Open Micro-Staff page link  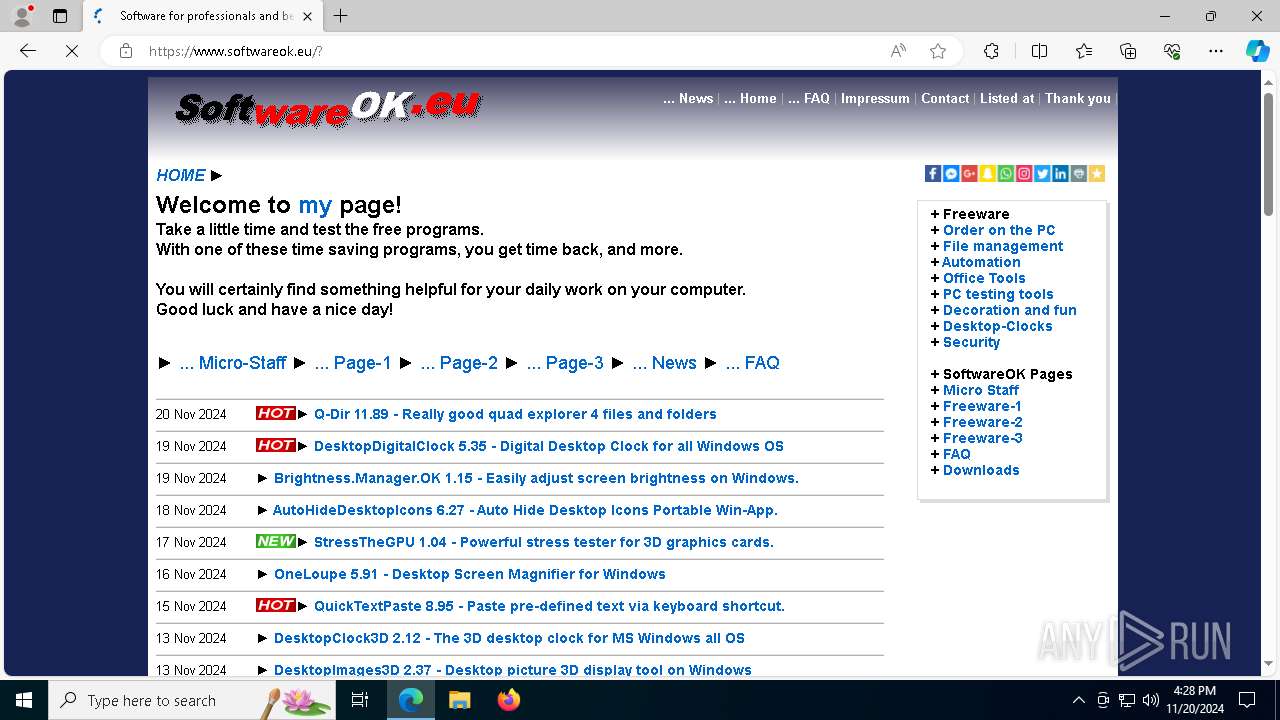(233, 363)
